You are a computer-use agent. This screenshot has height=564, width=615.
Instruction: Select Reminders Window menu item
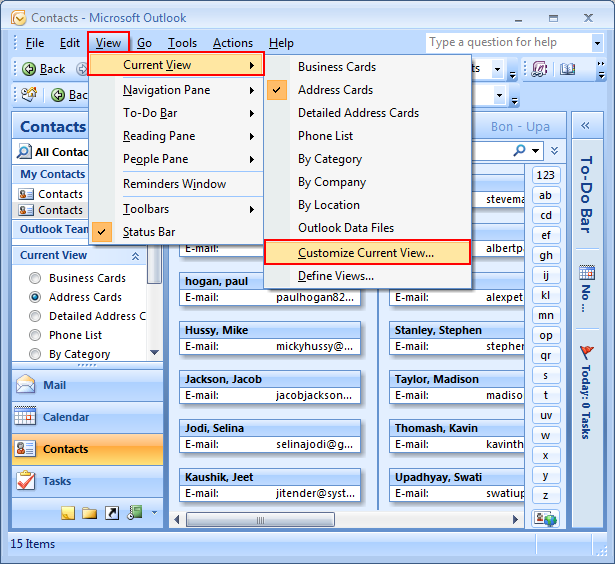click(x=176, y=184)
